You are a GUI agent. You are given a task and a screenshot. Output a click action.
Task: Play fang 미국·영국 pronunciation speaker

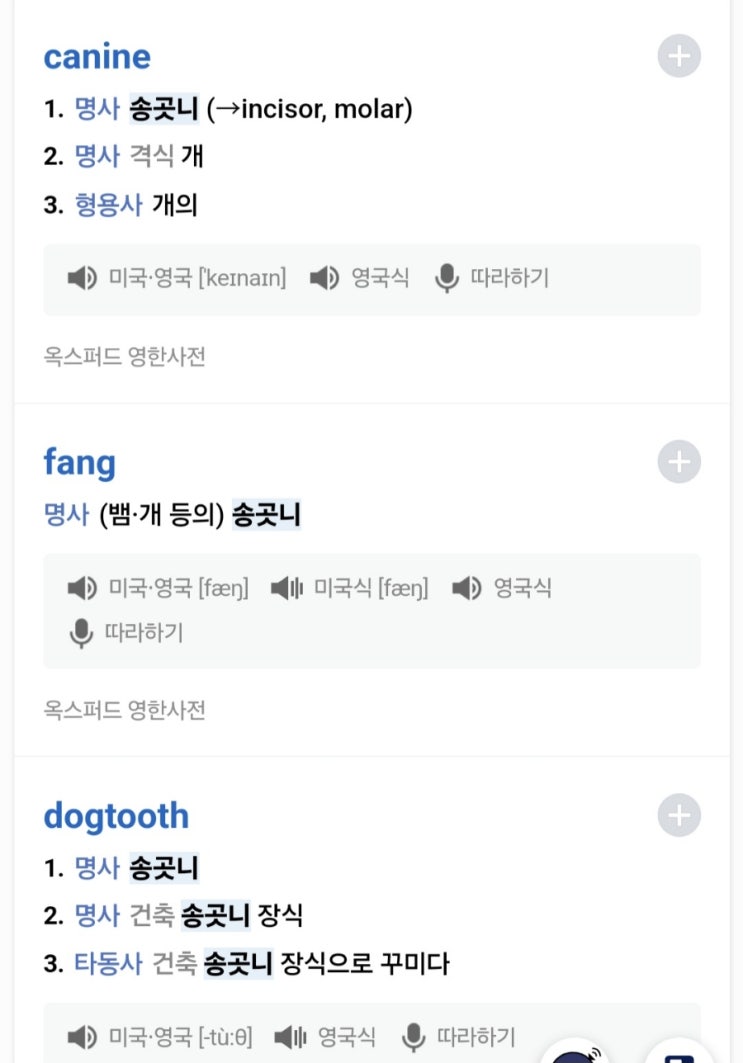point(82,588)
